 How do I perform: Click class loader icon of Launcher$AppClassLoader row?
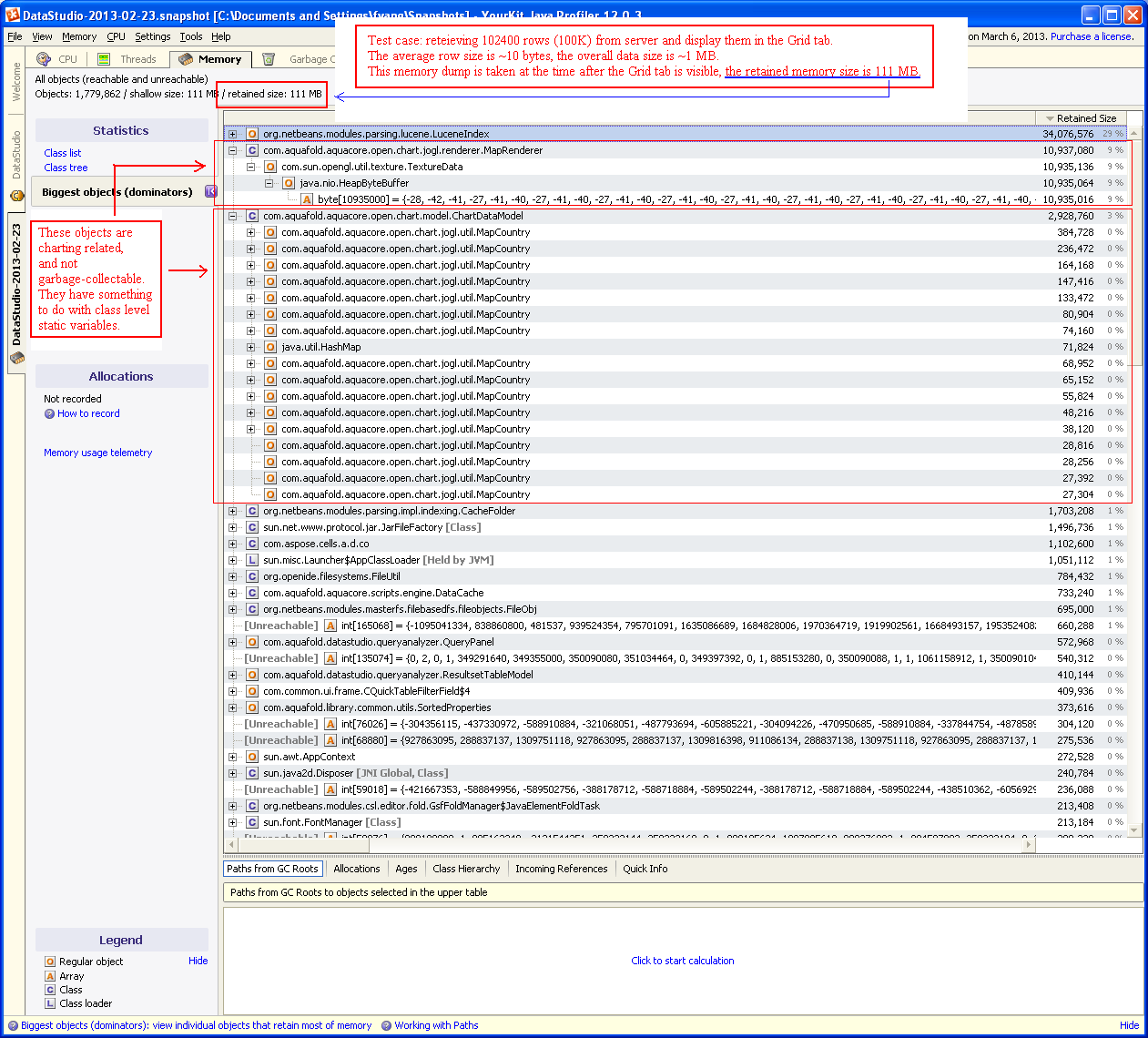coord(252,560)
